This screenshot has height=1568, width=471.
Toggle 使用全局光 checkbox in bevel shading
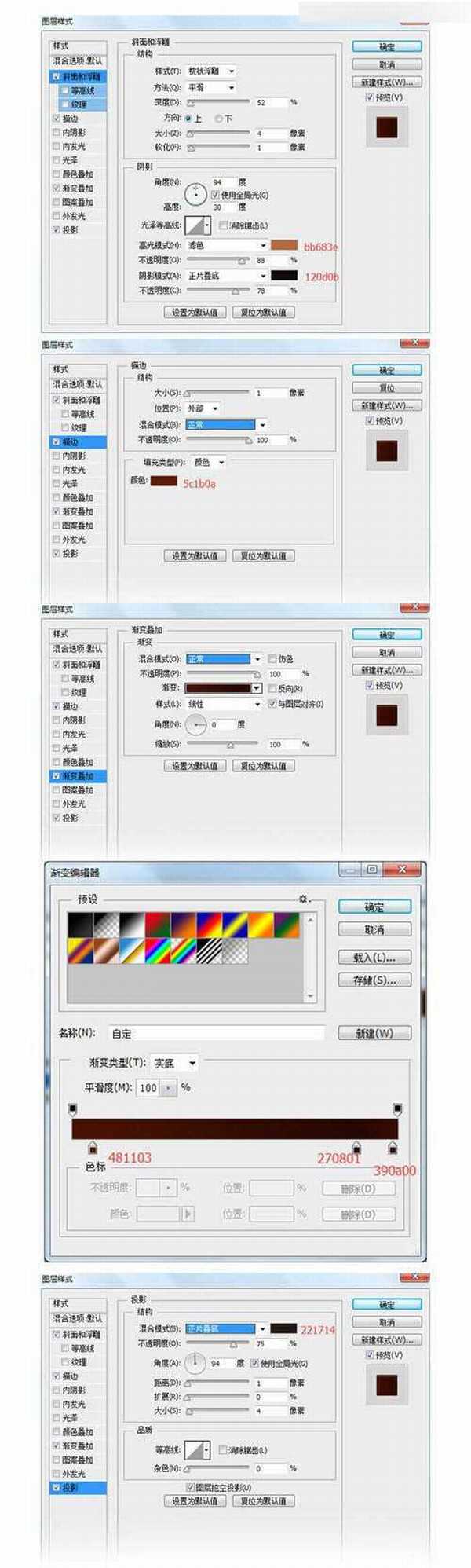click(214, 194)
